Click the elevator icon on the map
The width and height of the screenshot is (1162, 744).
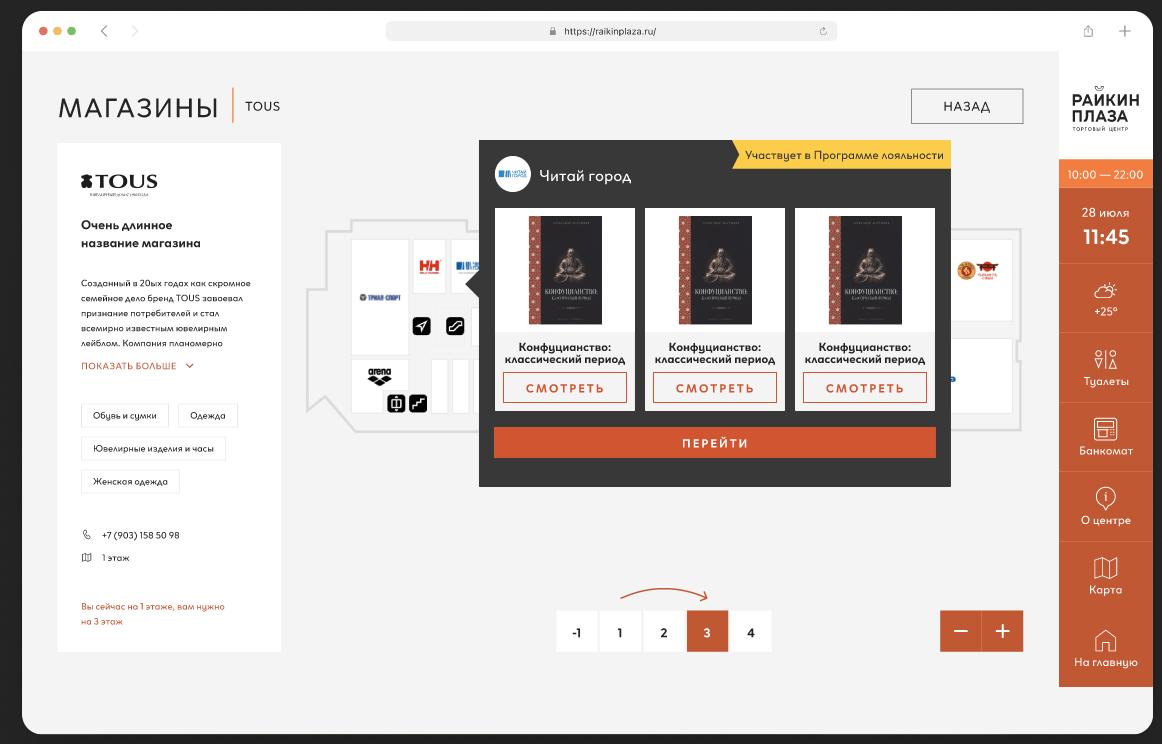tap(396, 403)
